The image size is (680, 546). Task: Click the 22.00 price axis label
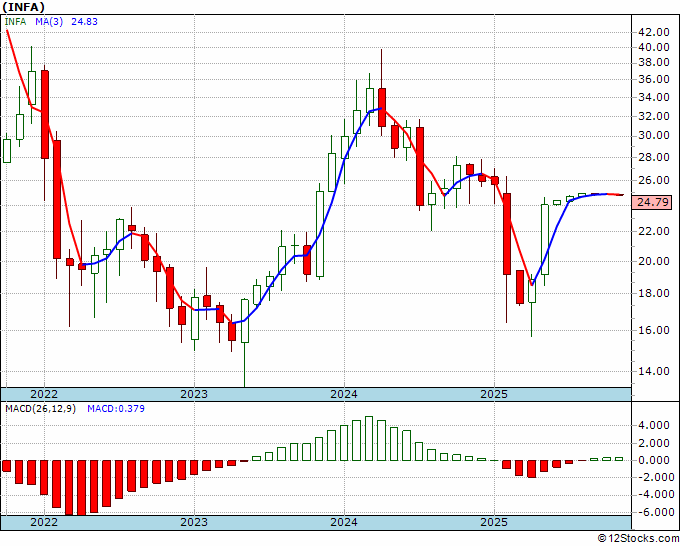653,231
